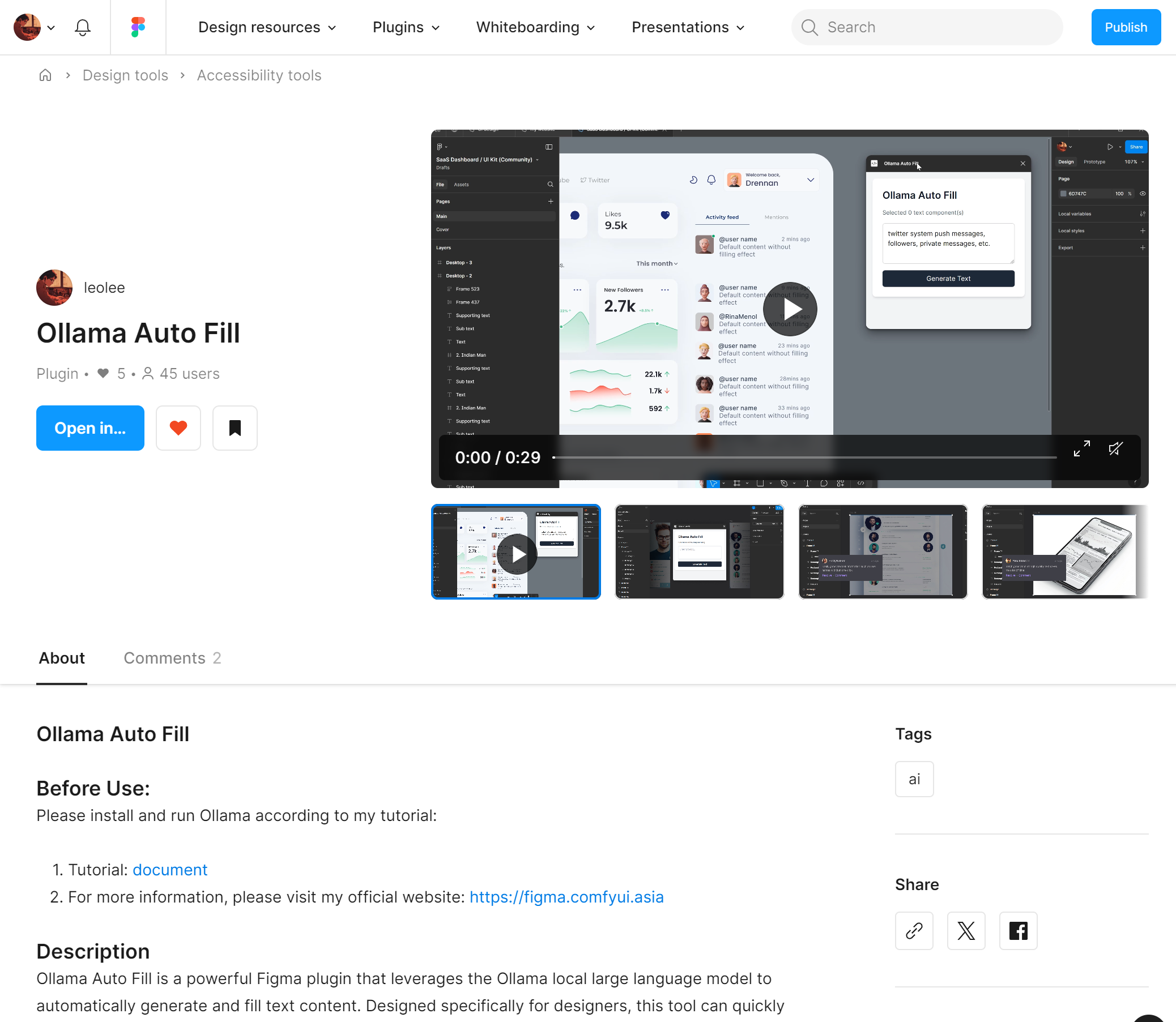Click the preview sidebar toggle icon
The height and width of the screenshot is (1022, 1176).
[549, 147]
